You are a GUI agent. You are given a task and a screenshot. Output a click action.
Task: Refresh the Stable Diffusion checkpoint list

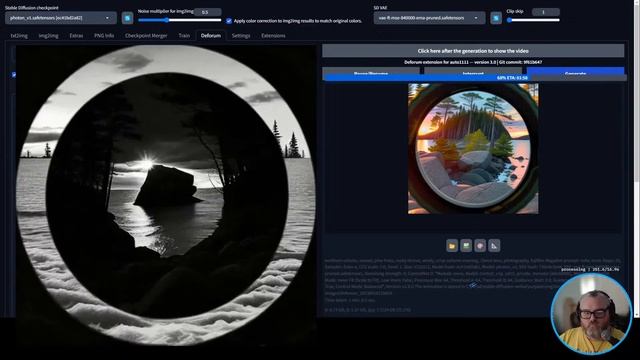(x=127, y=18)
